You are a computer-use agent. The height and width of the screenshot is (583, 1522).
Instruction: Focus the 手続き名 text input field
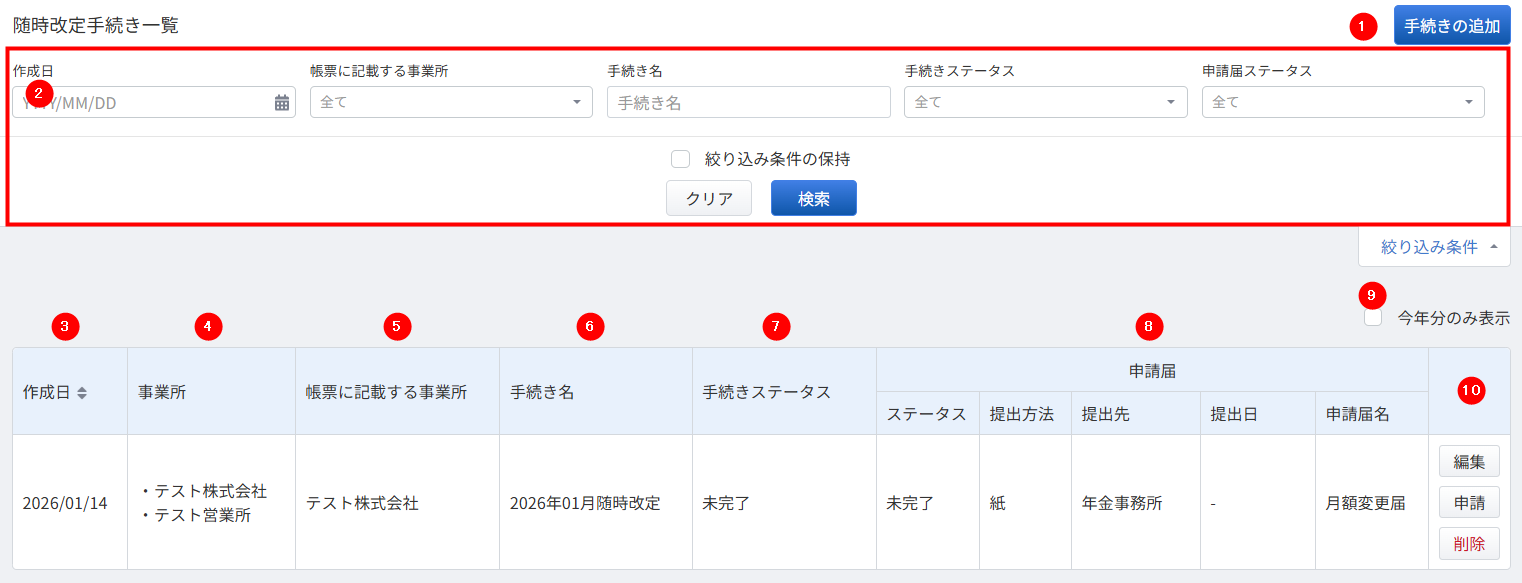coord(748,102)
